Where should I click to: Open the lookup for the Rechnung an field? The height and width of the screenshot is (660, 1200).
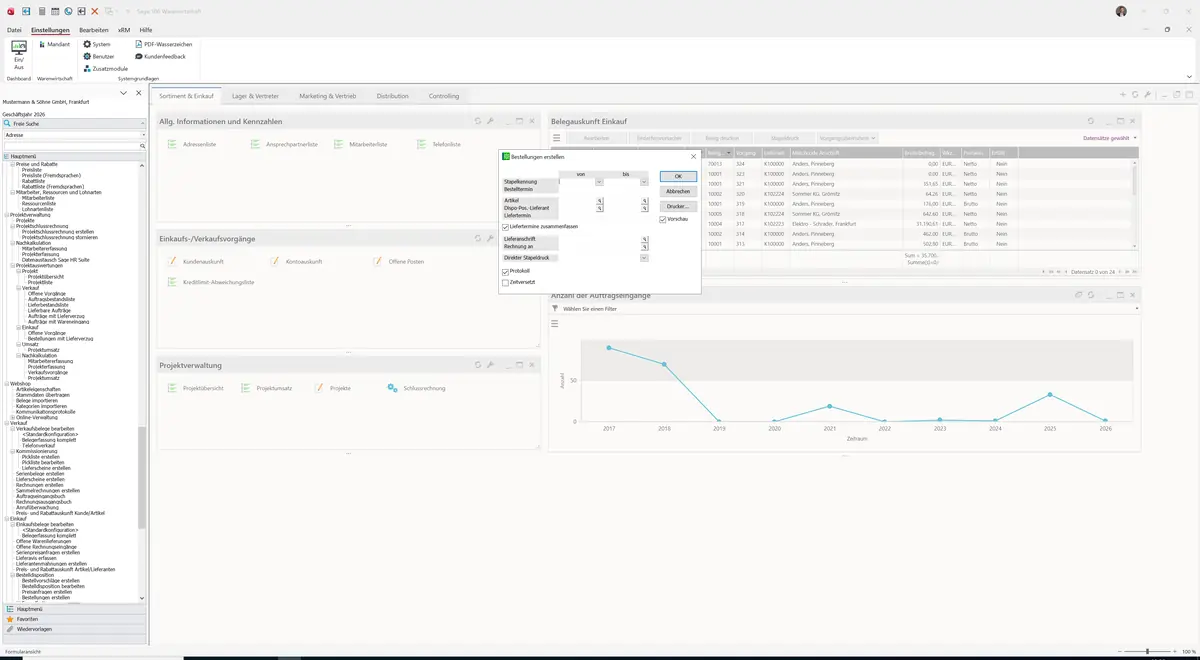(x=645, y=247)
